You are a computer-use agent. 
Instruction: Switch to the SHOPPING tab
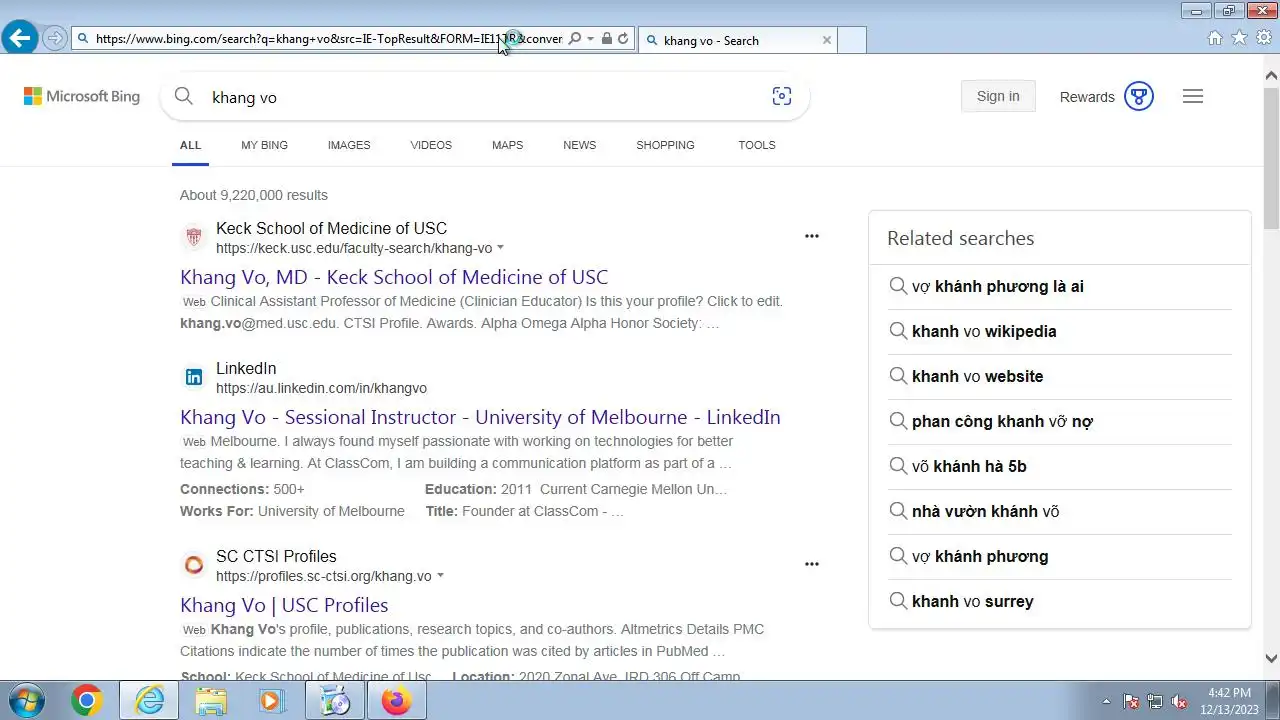click(x=665, y=145)
